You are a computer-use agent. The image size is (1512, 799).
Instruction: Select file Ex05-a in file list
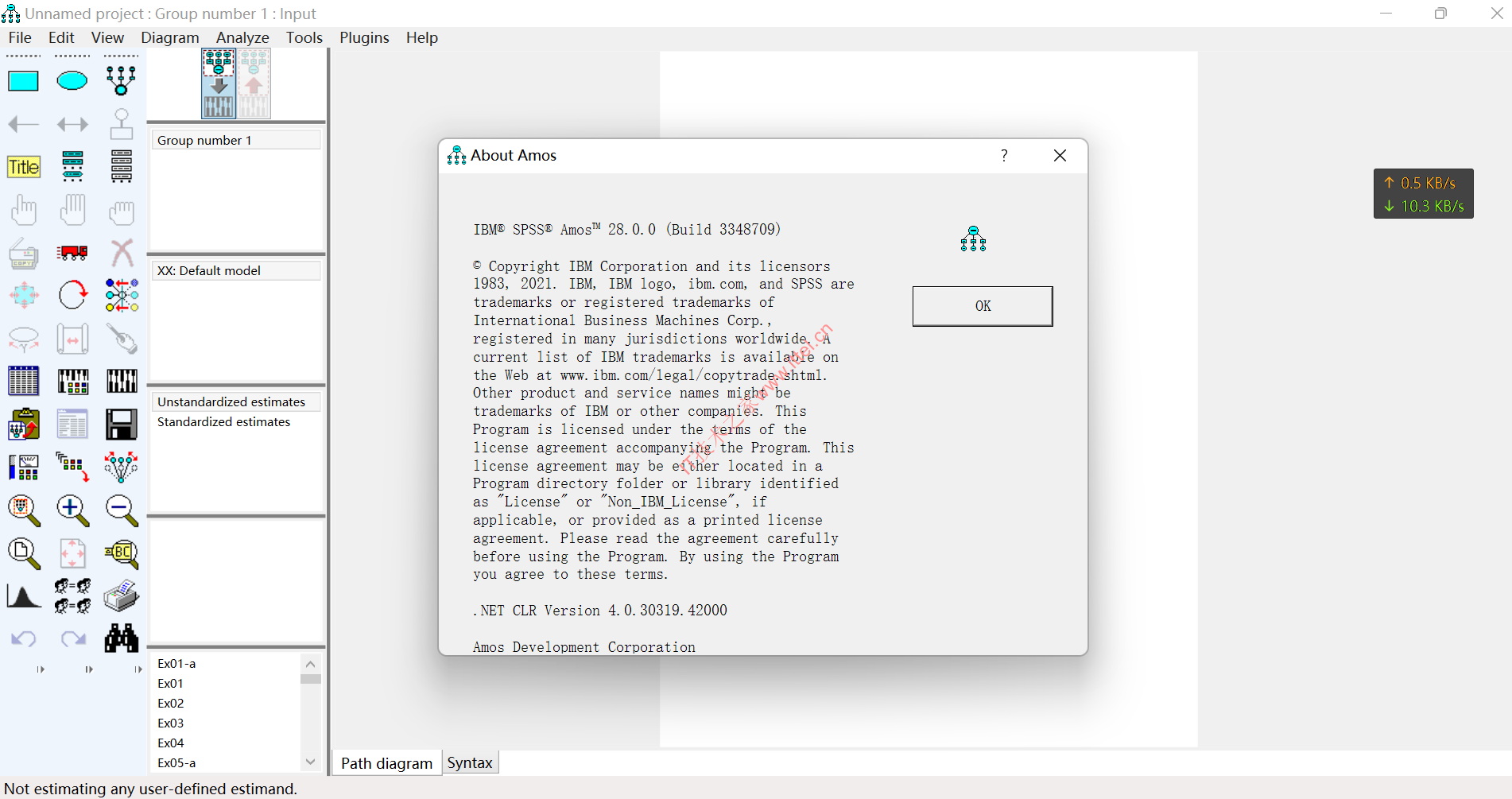click(x=176, y=762)
